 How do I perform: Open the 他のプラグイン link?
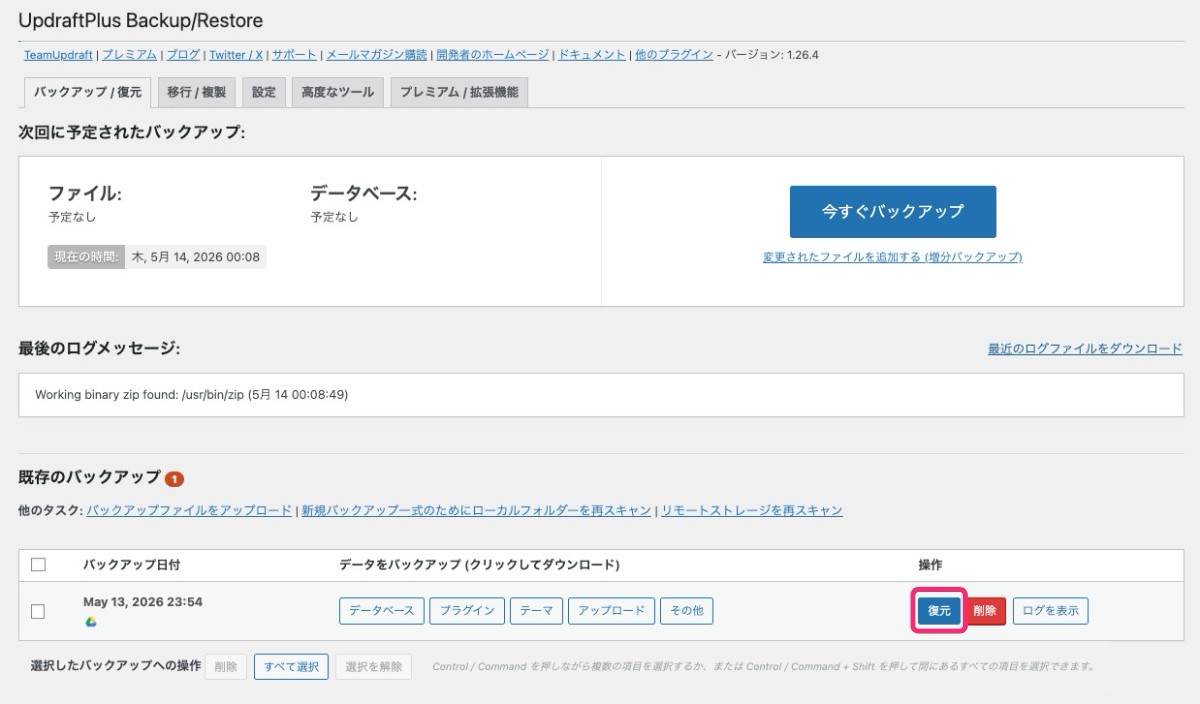tap(674, 55)
